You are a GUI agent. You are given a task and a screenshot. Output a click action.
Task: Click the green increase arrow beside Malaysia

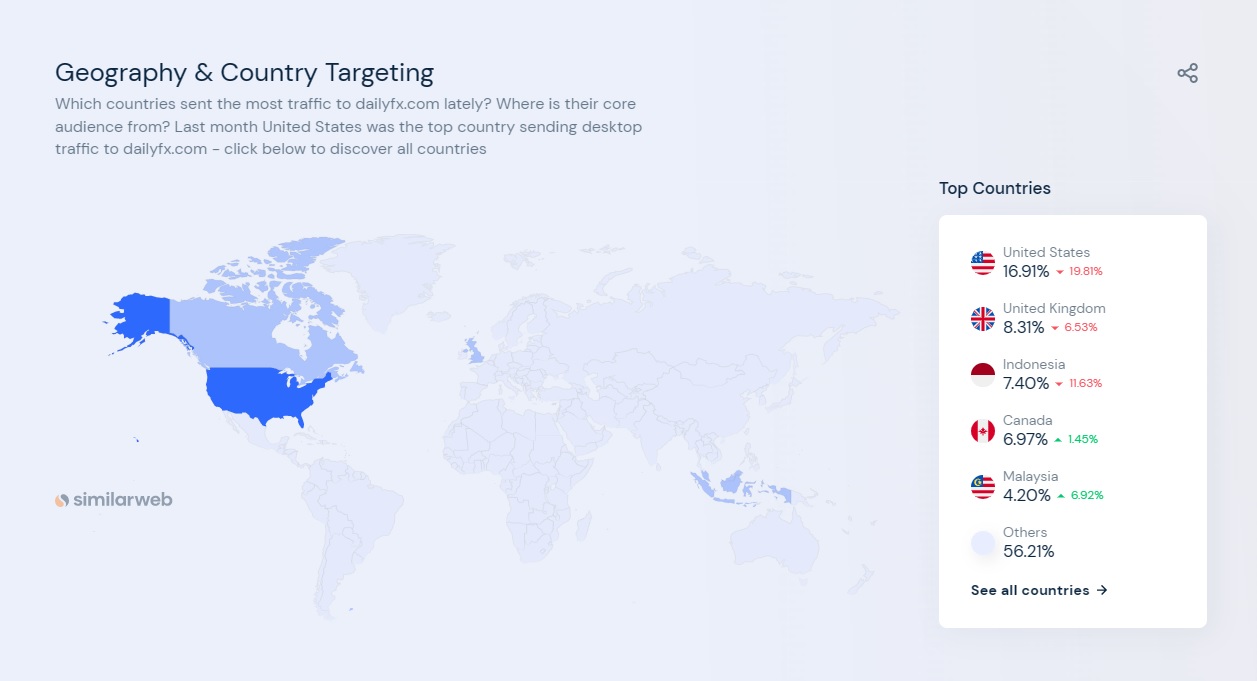tap(1059, 495)
